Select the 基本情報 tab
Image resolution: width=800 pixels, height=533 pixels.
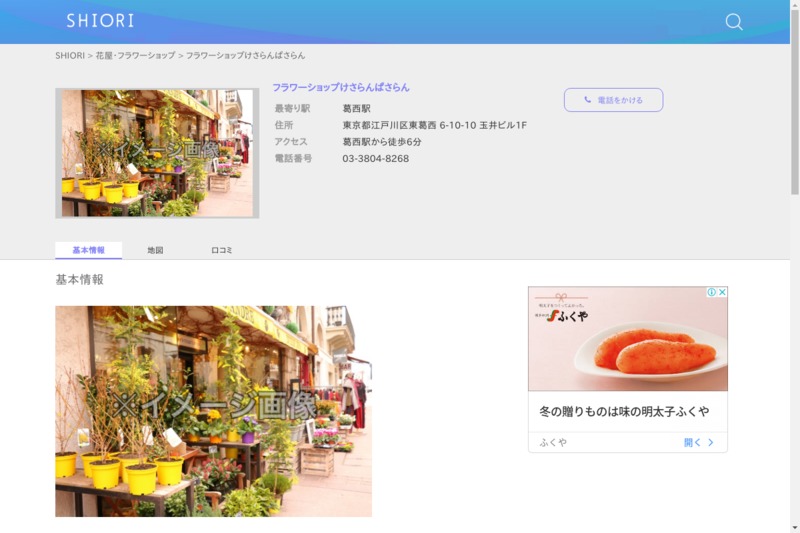pyautogui.click(x=88, y=250)
